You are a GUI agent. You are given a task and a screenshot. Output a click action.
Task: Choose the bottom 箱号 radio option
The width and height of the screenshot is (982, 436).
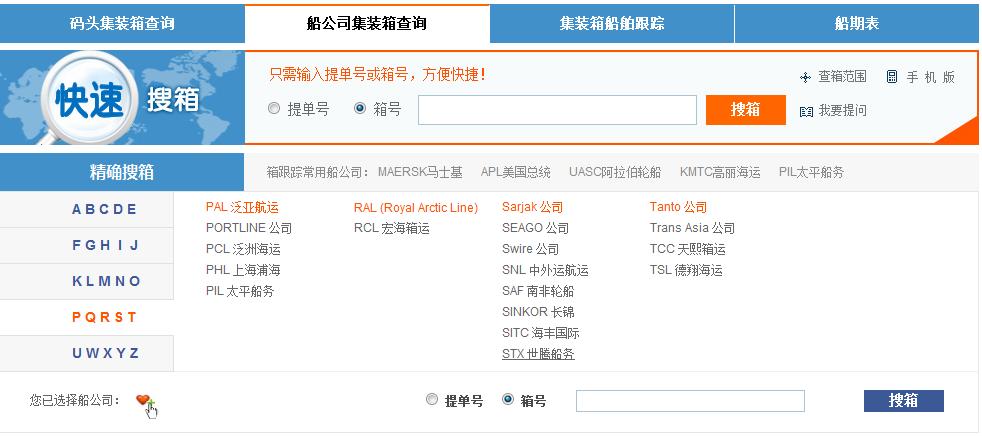(508, 400)
